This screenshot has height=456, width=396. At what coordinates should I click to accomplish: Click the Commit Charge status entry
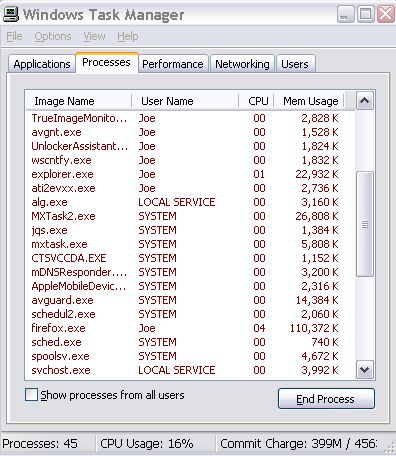point(299,444)
